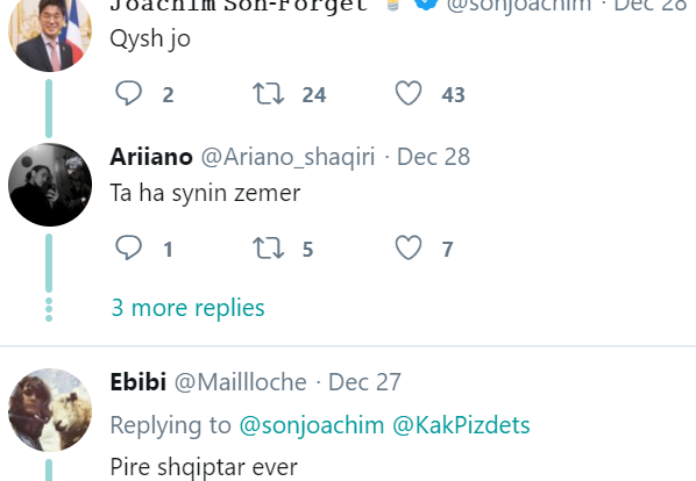Image resolution: width=696 pixels, height=481 pixels.
Task: Retweet Ariiano's 'Ta ha synin zemer' tweet
Action: [x=266, y=249]
